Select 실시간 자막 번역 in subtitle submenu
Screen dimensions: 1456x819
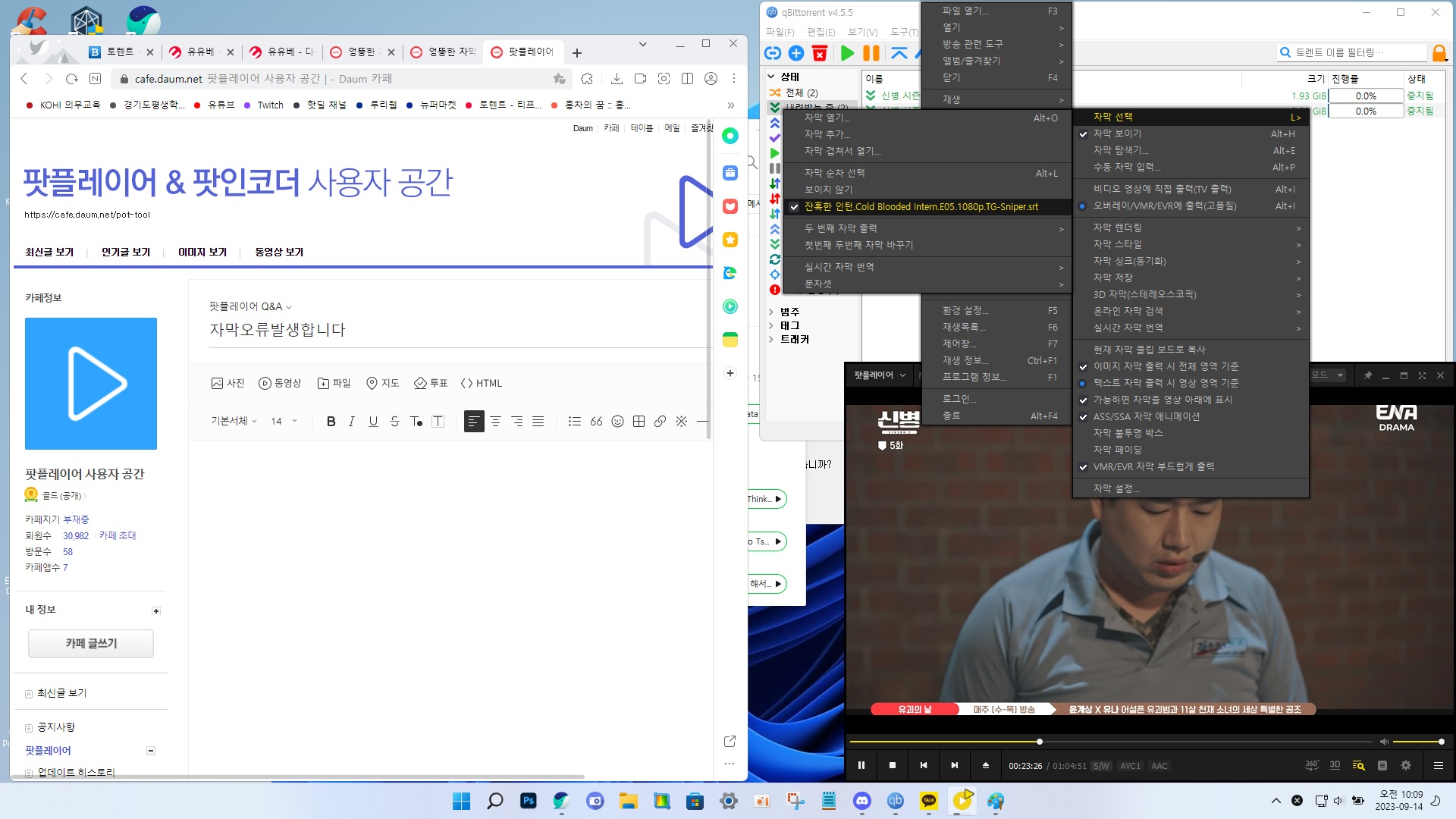[x=1128, y=328]
